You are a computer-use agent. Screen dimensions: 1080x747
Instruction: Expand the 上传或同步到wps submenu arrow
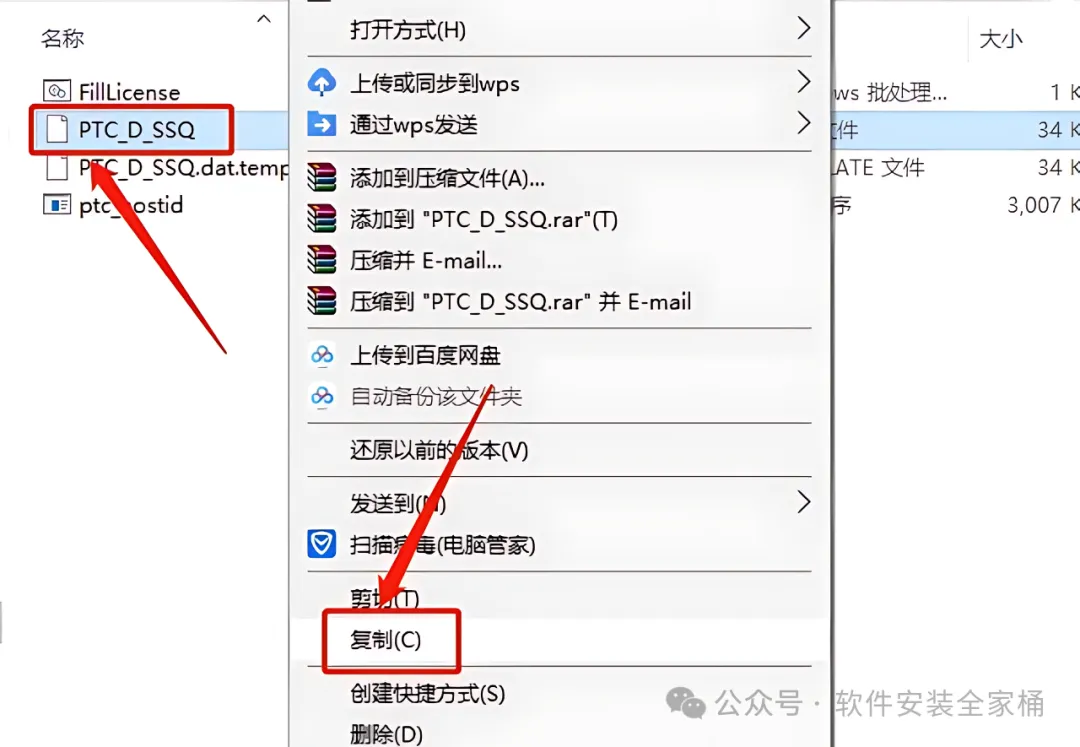pos(803,82)
